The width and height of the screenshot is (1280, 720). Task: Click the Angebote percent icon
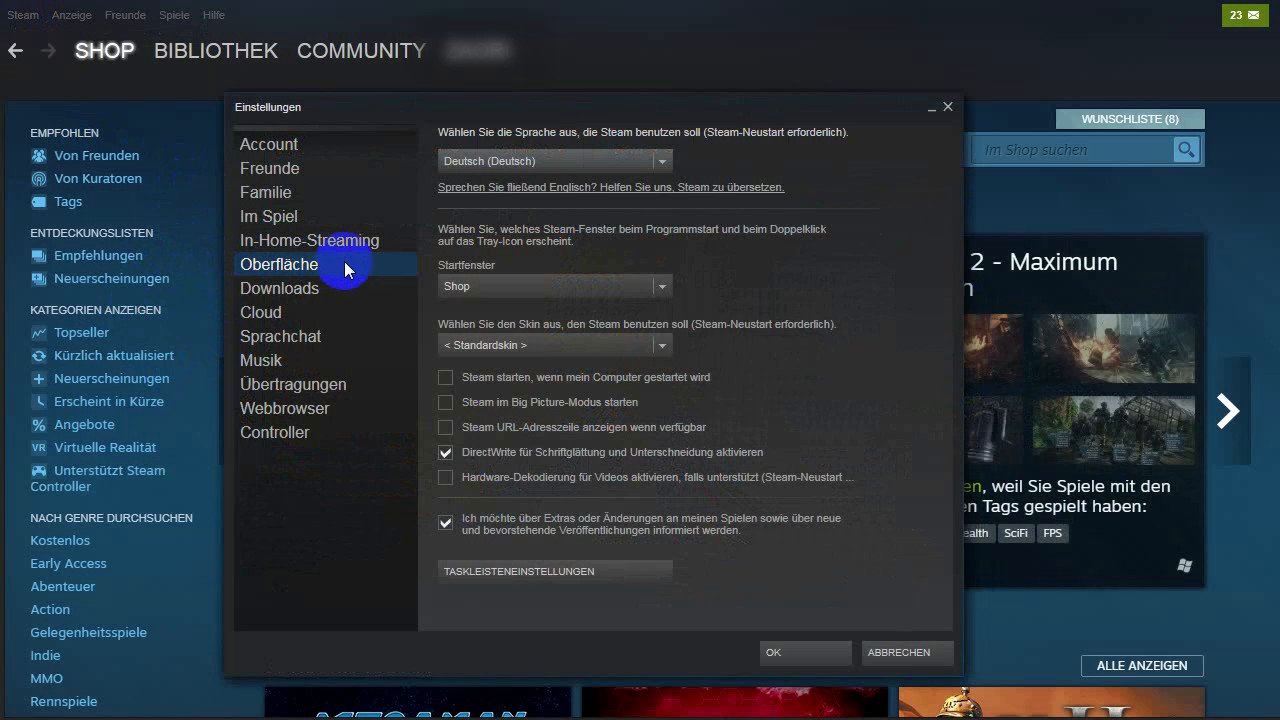pyautogui.click(x=38, y=425)
